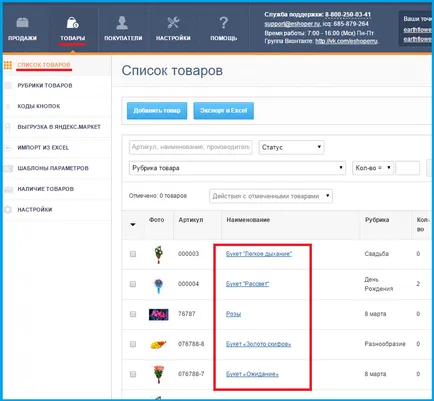Click the Добавить товар button

157,111
